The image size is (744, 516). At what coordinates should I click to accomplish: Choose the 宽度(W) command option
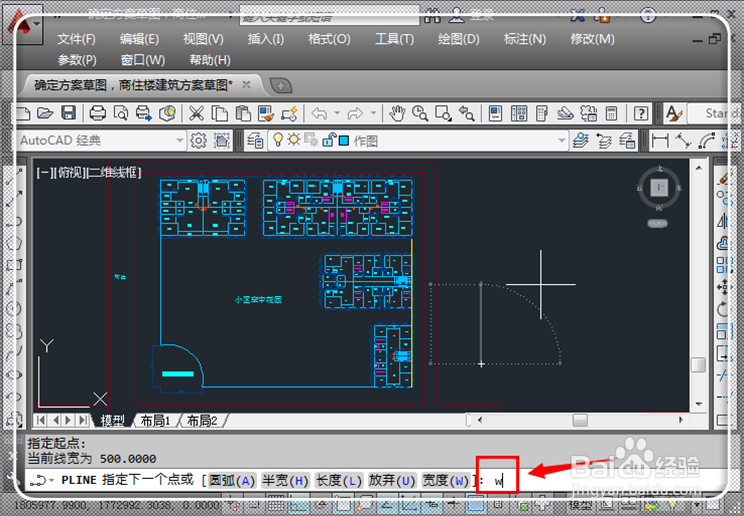coord(446,481)
